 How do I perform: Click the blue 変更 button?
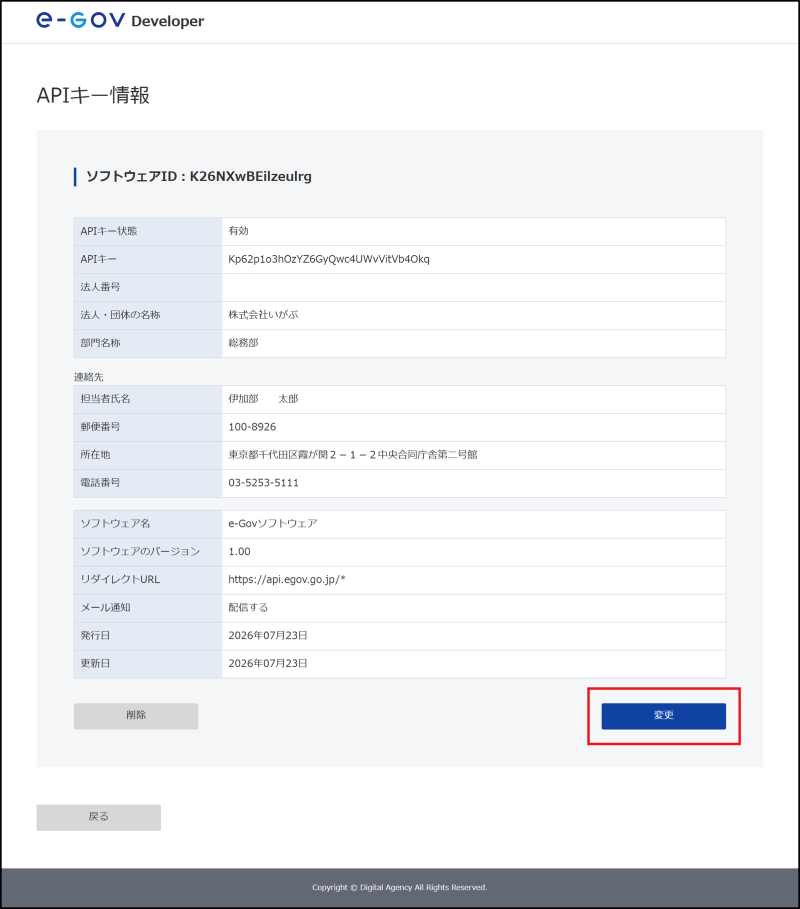[663, 716]
